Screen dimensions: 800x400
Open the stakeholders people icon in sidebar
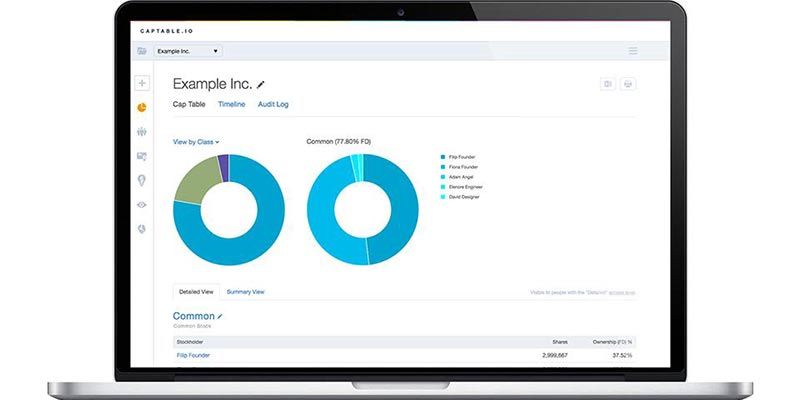(x=142, y=131)
